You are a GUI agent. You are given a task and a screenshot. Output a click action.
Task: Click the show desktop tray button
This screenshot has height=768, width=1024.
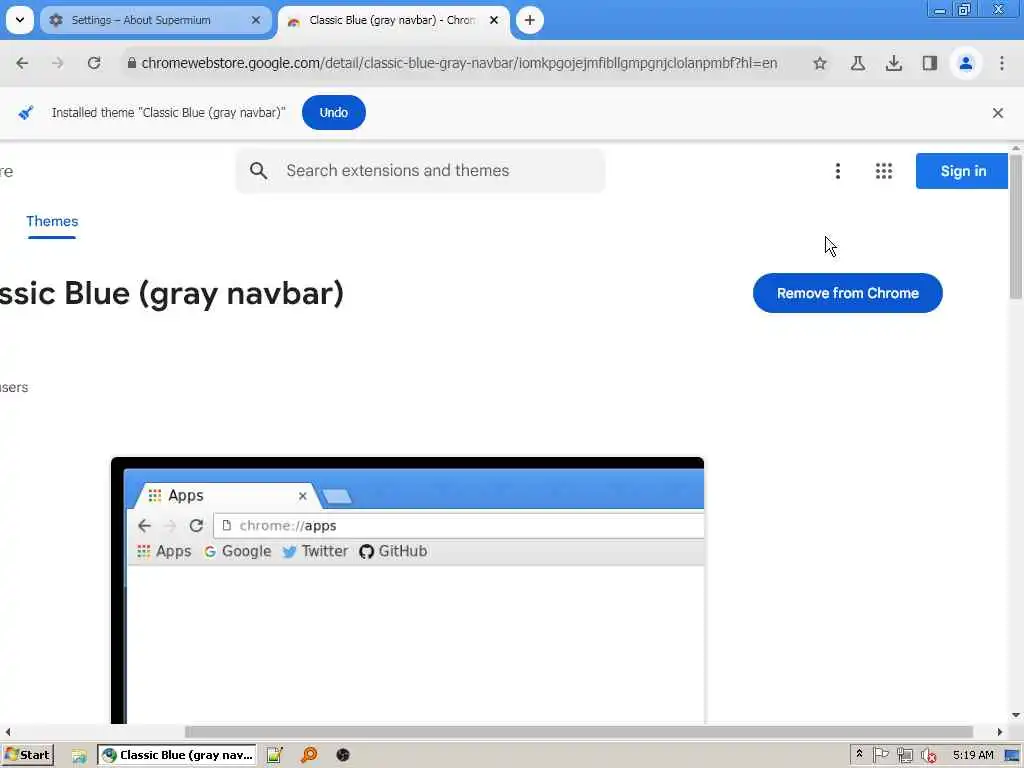point(1013,756)
